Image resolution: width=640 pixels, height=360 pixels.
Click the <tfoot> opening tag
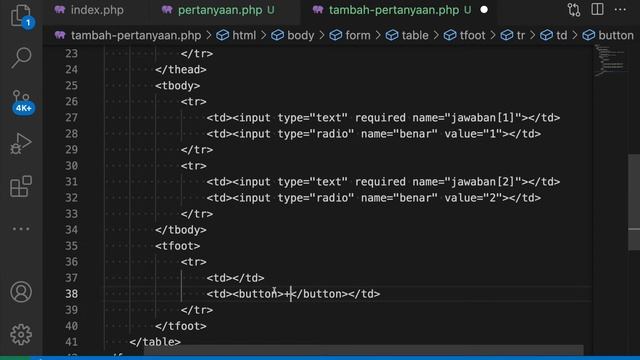[178, 246]
